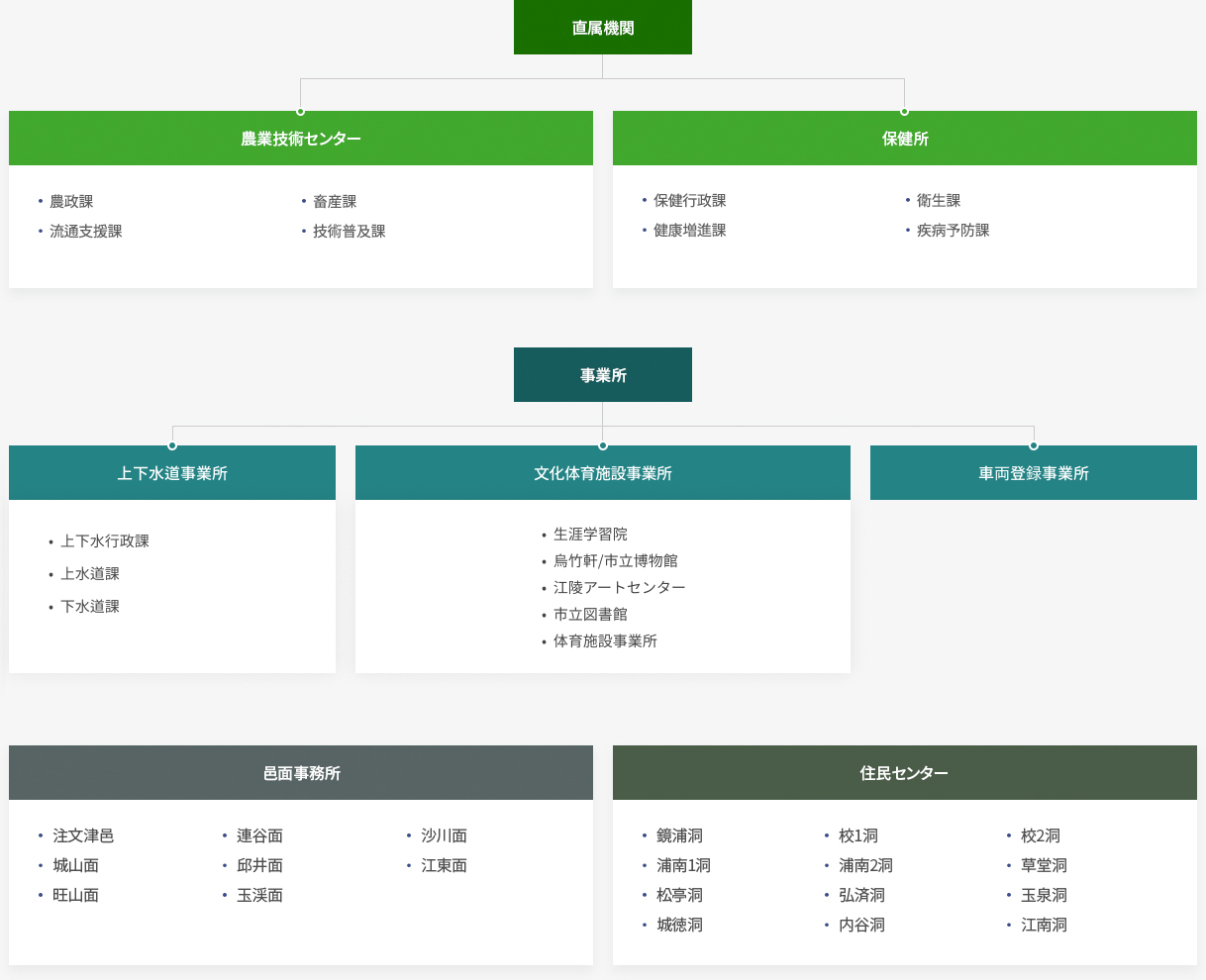Screen dimensions: 1206x980
Task: Choose 玉泉洞 resident center
Action: pos(1045,895)
